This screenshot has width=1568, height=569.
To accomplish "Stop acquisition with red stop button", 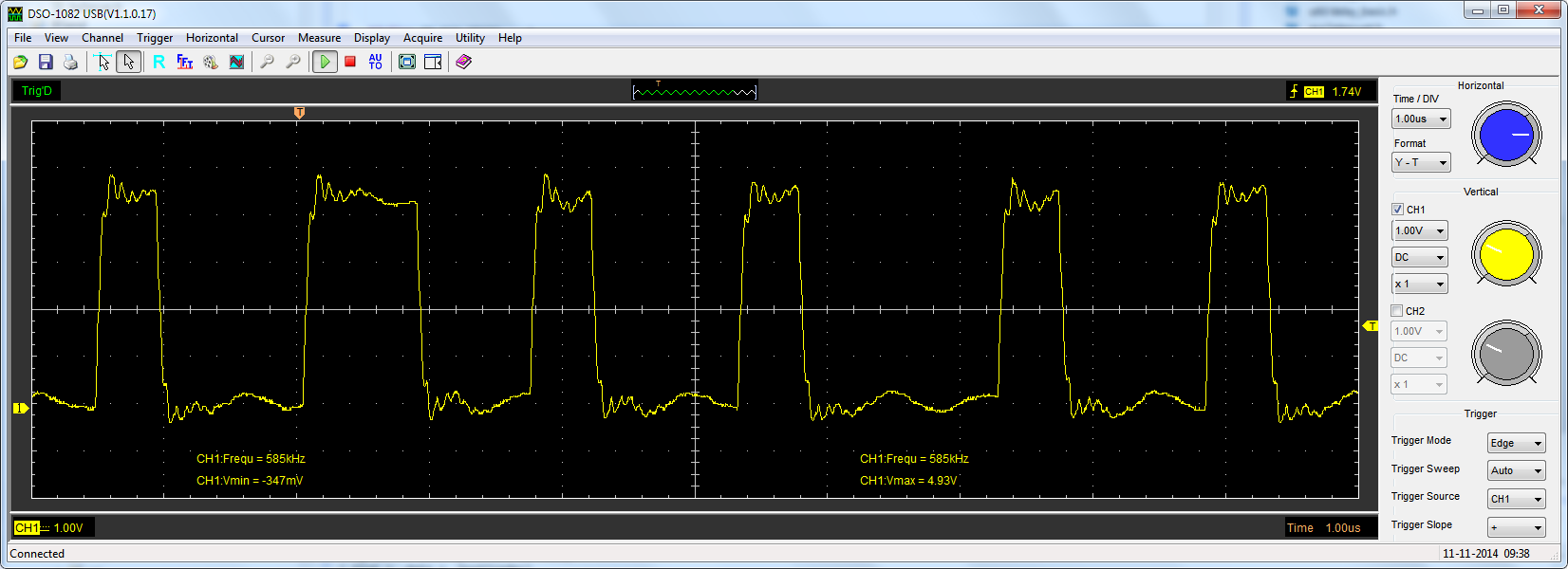I will click(x=350, y=62).
